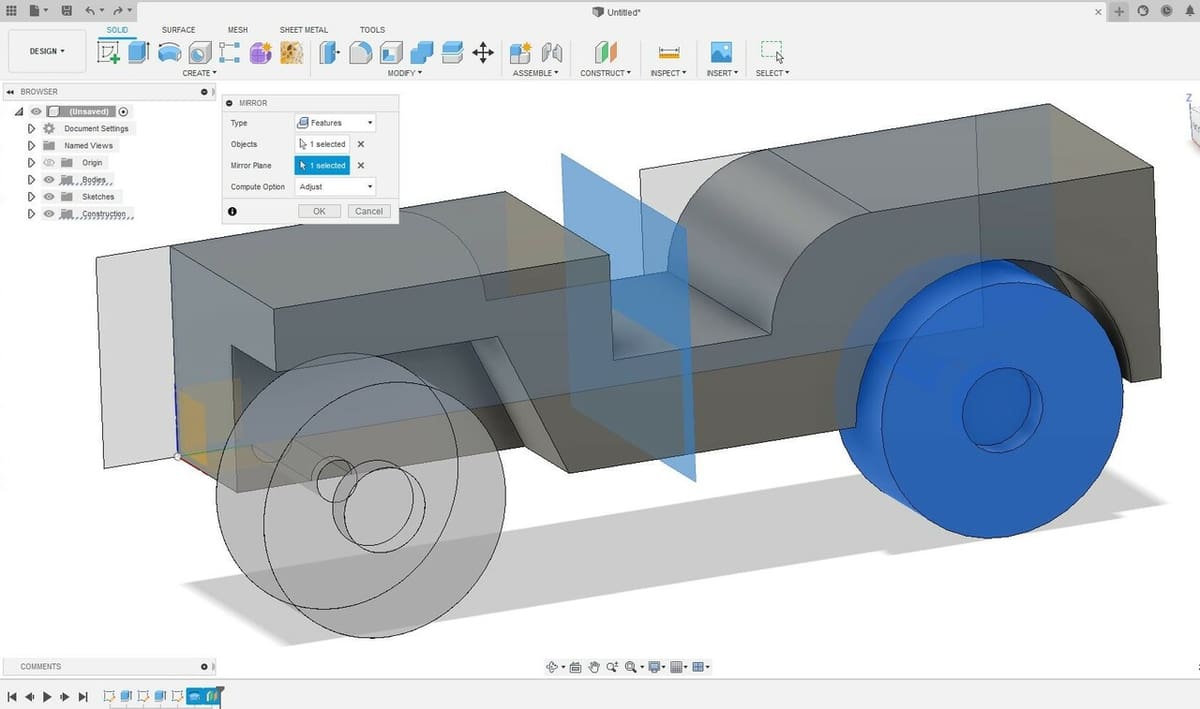Select the Untitled* document tab
This screenshot has height=709, width=1200.
[x=617, y=12]
